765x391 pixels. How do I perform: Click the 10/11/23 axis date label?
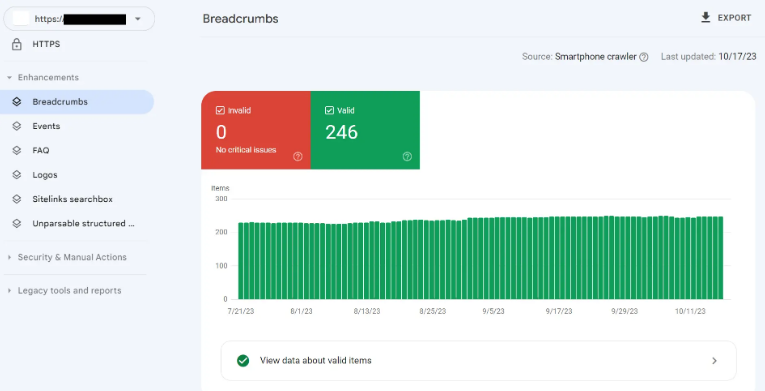690,311
